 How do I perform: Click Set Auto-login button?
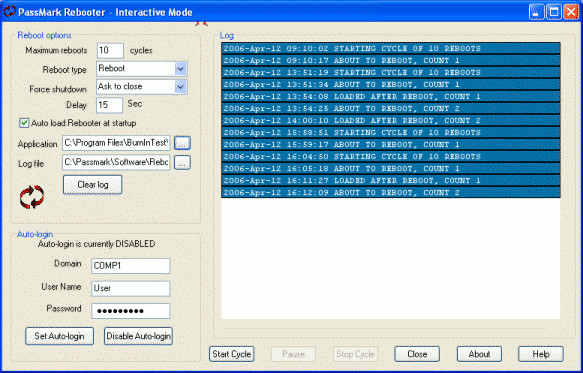click(x=59, y=336)
